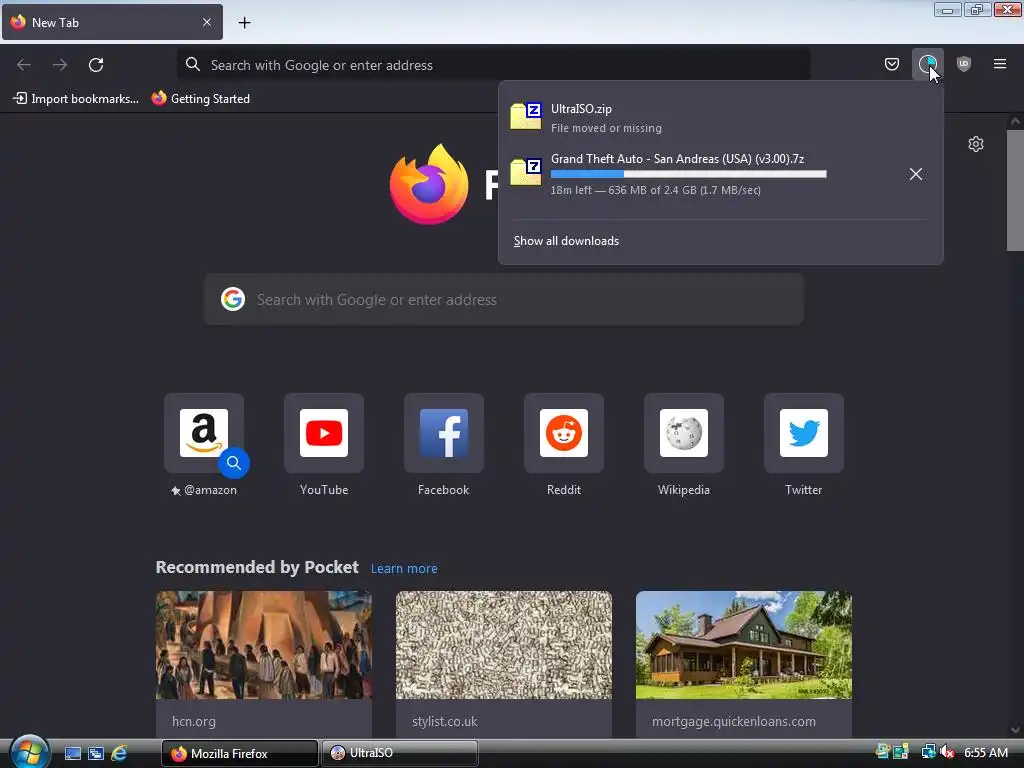Click the taskbar clock showing 6:55 AM
This screenshot has width=1024, height=768.
985,753
